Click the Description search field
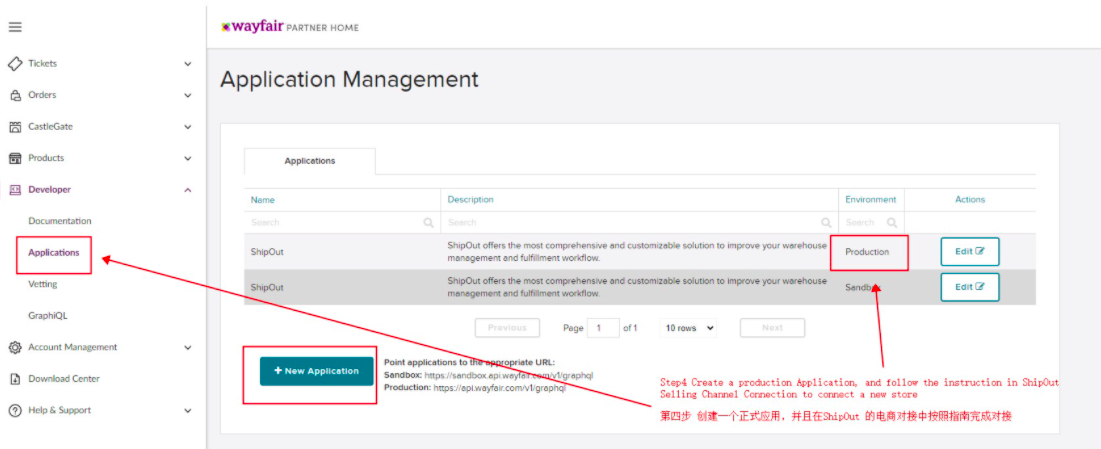The width and height of the screenshot is (1101, 449). click(640, 223)
